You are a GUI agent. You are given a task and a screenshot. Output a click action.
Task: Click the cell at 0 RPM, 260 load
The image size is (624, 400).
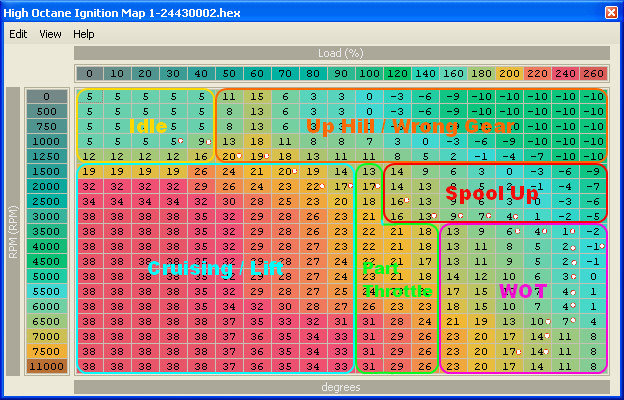pos(593,97)
